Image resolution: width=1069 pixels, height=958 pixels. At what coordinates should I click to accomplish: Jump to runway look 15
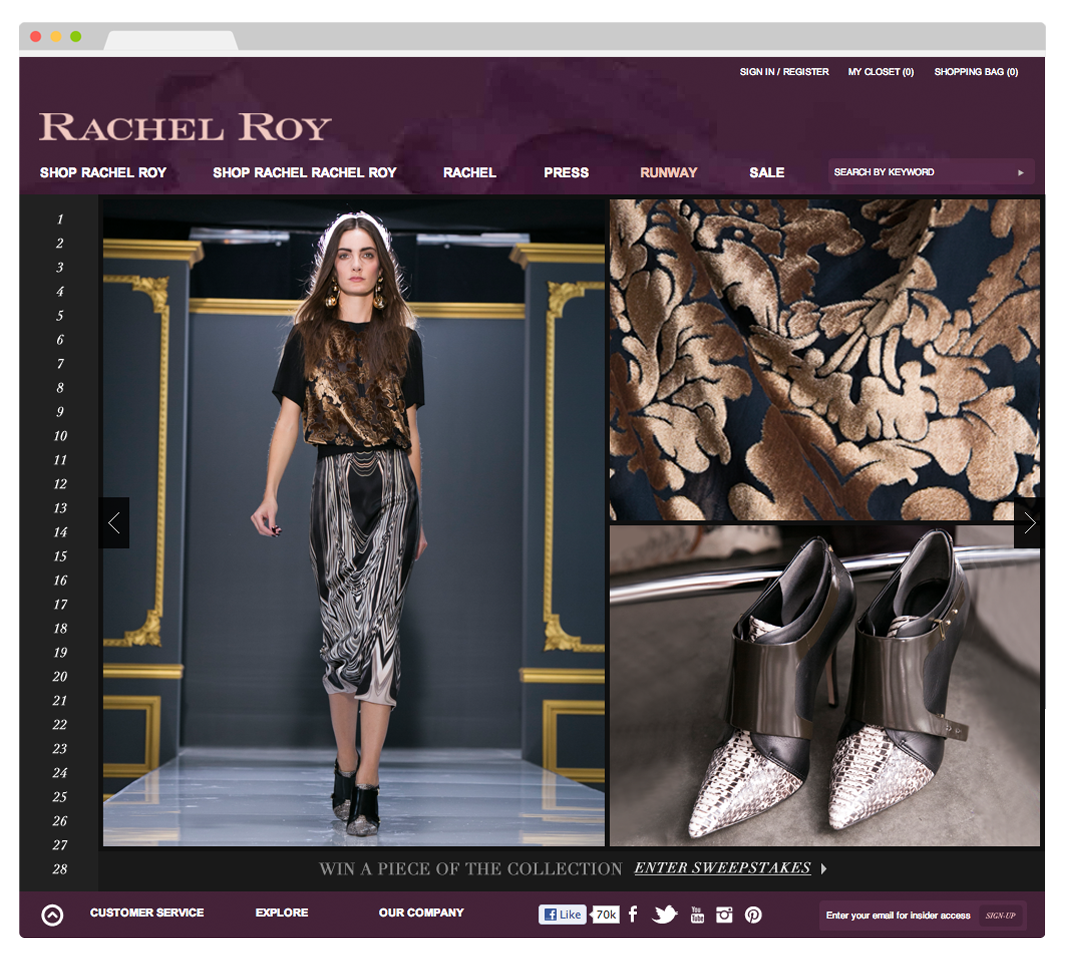click(60, 556)
